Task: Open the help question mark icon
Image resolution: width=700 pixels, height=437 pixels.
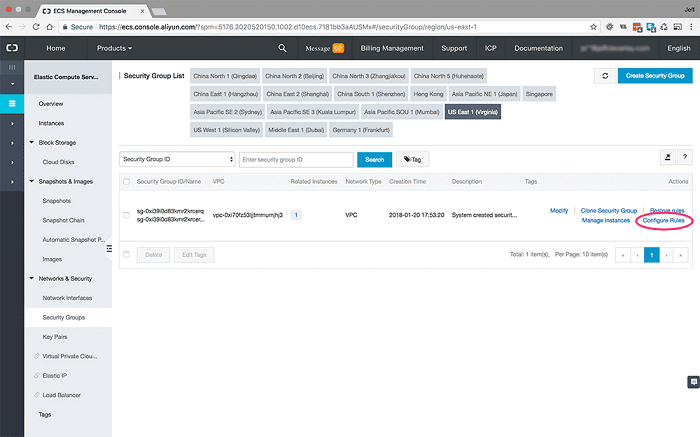Action: coord(685,157)
